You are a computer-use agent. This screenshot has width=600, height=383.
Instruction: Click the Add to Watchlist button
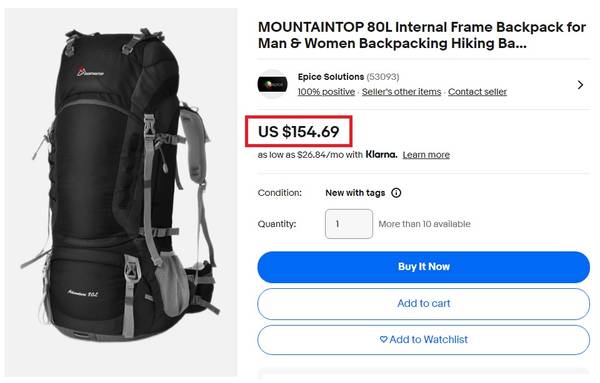pyautogui.click(x=424, y=340)
